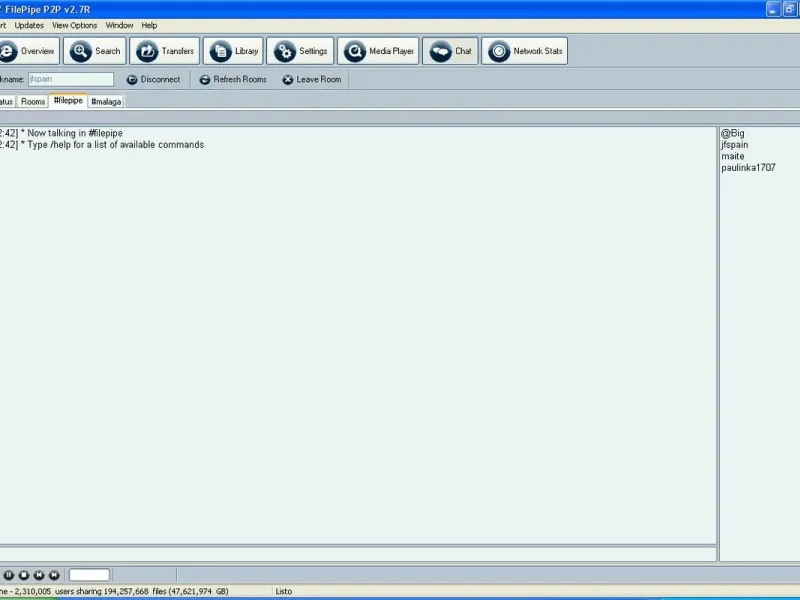Click the pause playback button
The height and width of the screenshot is (600, 800).
point(9,575)
